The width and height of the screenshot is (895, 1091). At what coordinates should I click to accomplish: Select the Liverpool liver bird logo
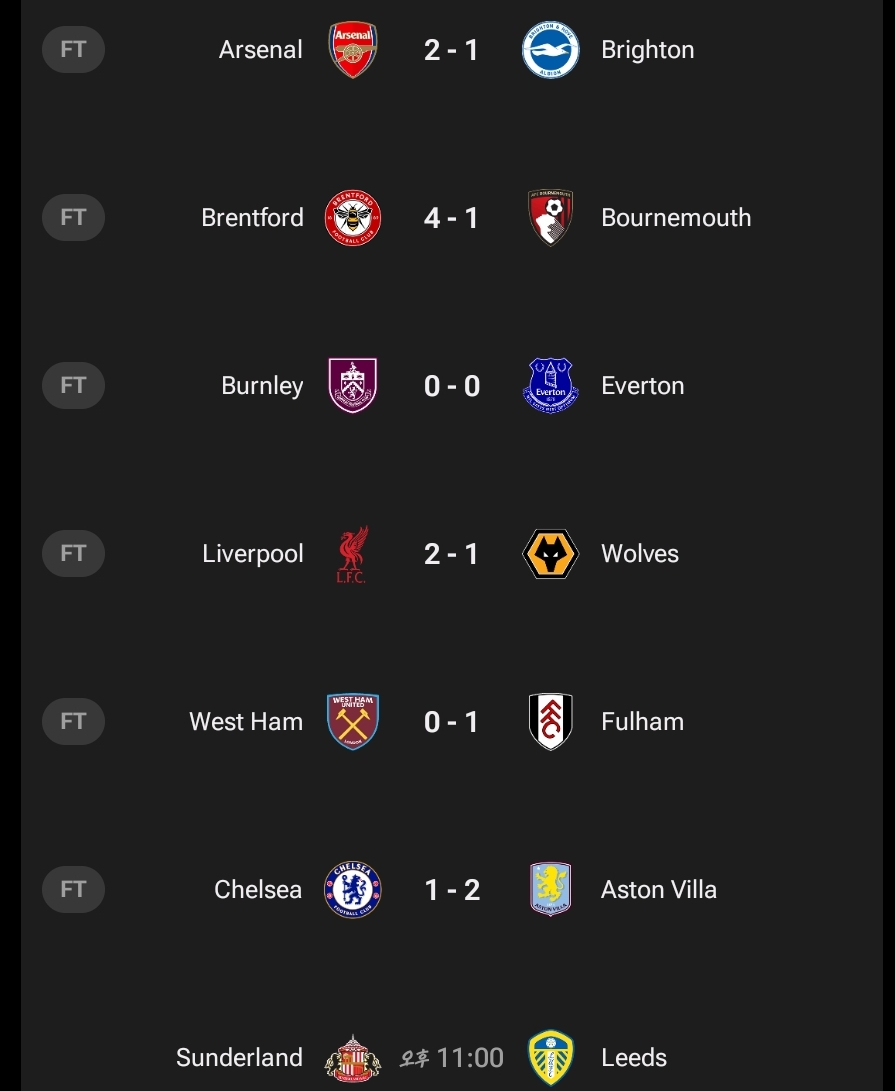click(x=353, y=554)
